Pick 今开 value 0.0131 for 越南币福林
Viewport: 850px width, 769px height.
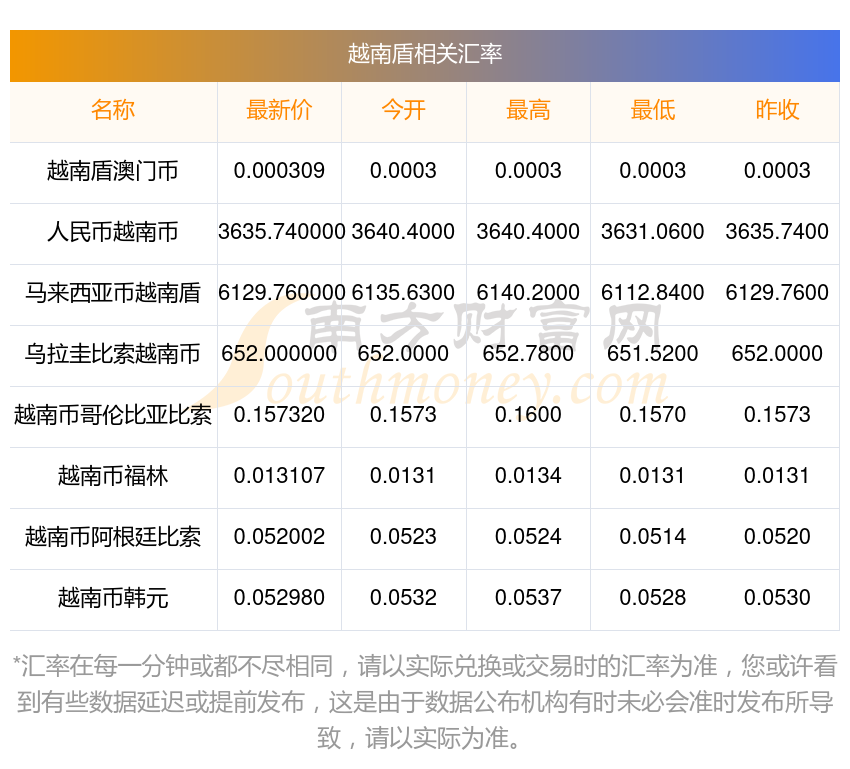tap(403, 475)
